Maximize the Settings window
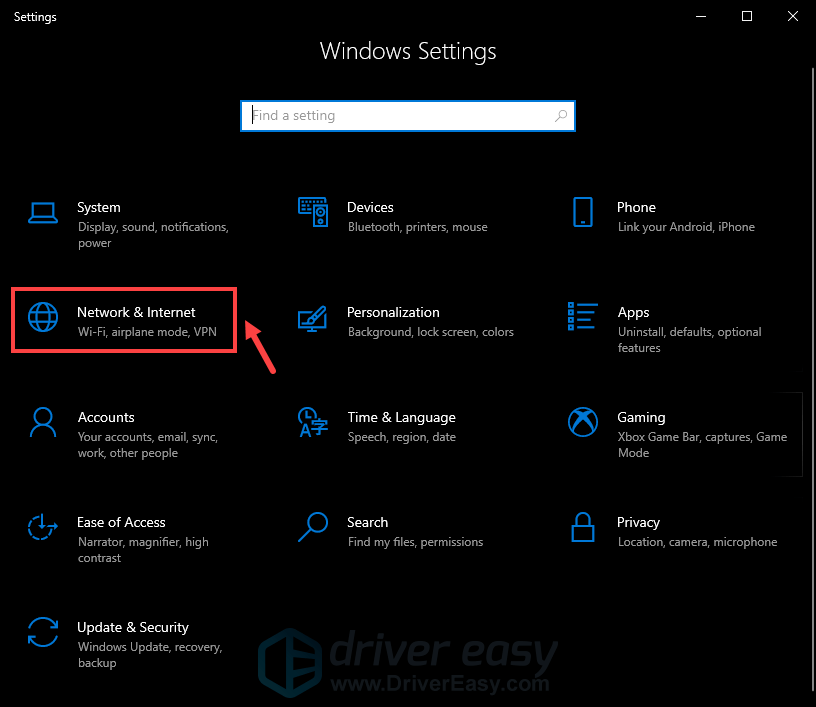 pos(746,16)
